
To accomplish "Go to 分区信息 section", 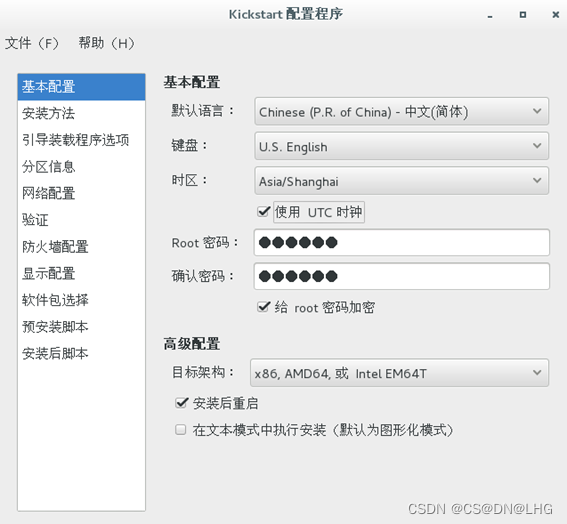I will pyautogui.click(x=81, y=167).
